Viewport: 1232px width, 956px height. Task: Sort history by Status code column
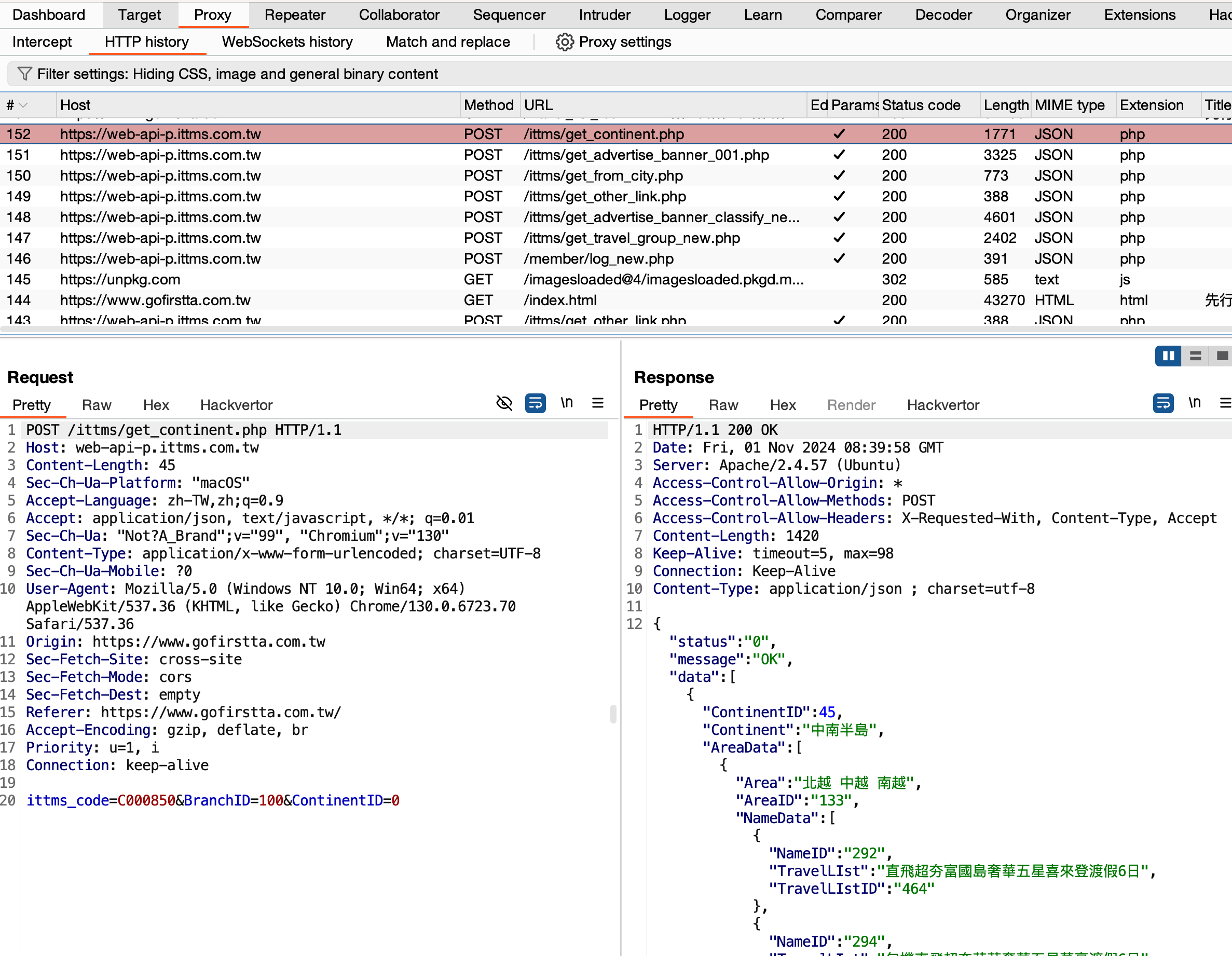click(x=921, y=105)
